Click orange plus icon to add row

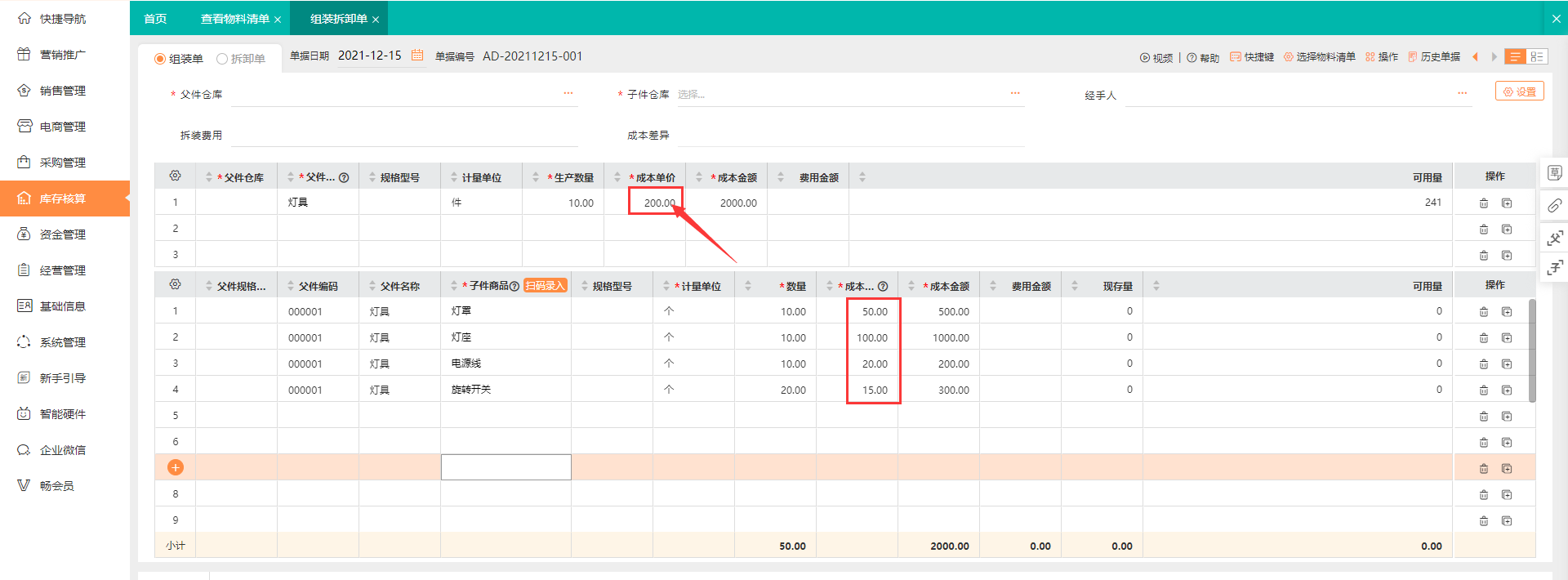pyautogui.click(x=175, y=467)
